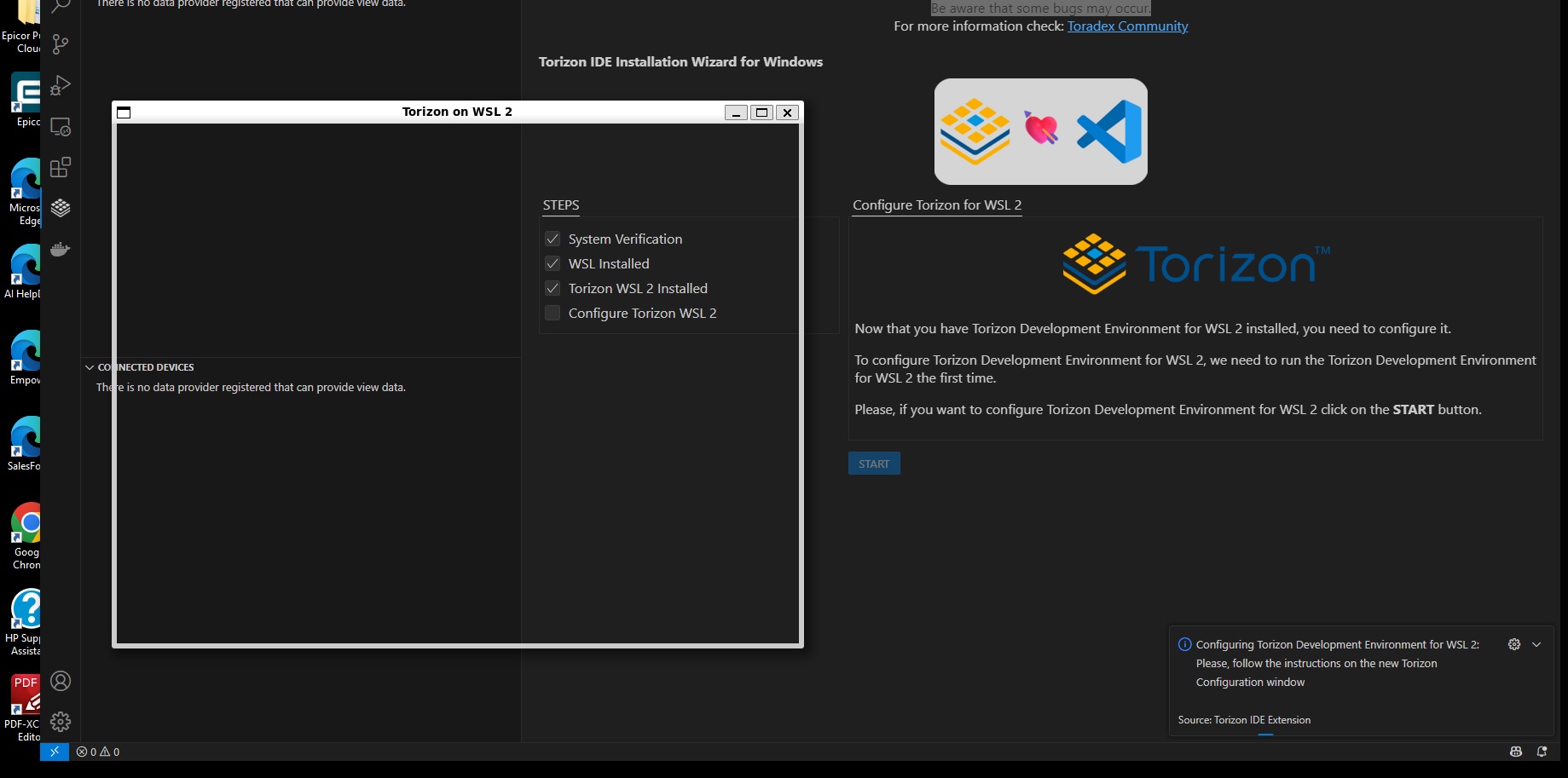
Task: Click Torizon and VS Code logo banner image
Action: (1040, 131)
